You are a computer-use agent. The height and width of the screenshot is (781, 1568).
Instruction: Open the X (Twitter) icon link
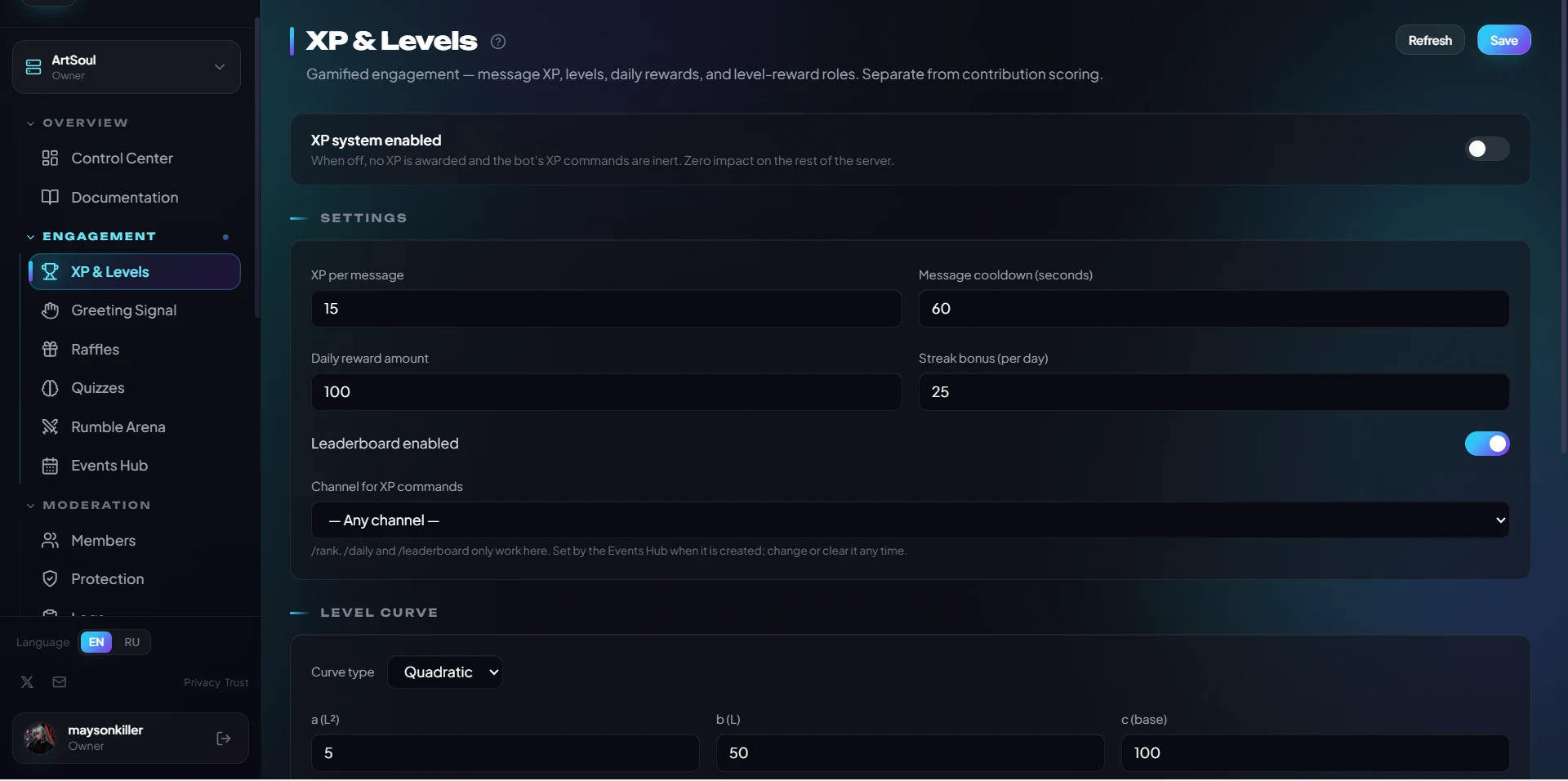[x=27, y=682]
